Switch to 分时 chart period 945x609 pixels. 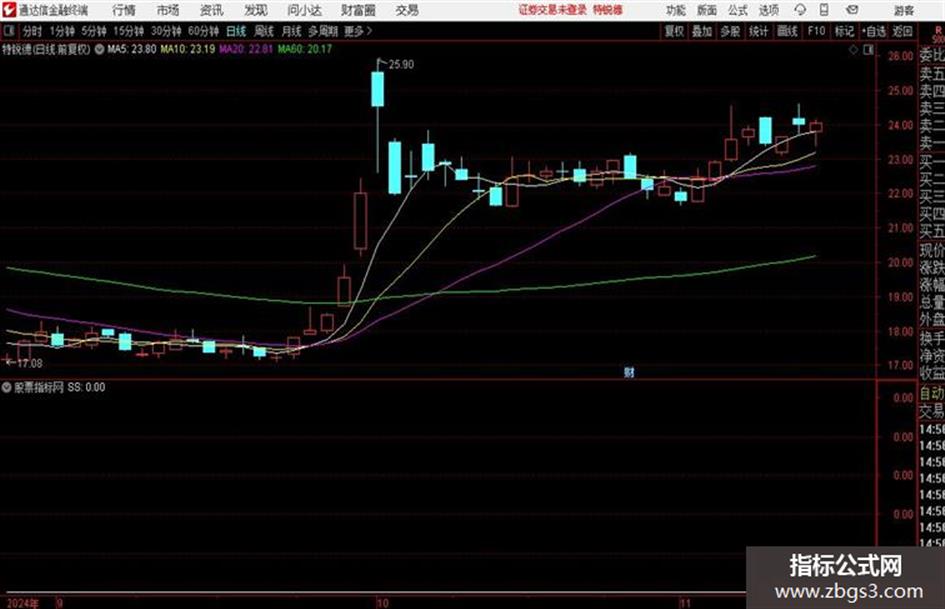(x=33, y=31)
